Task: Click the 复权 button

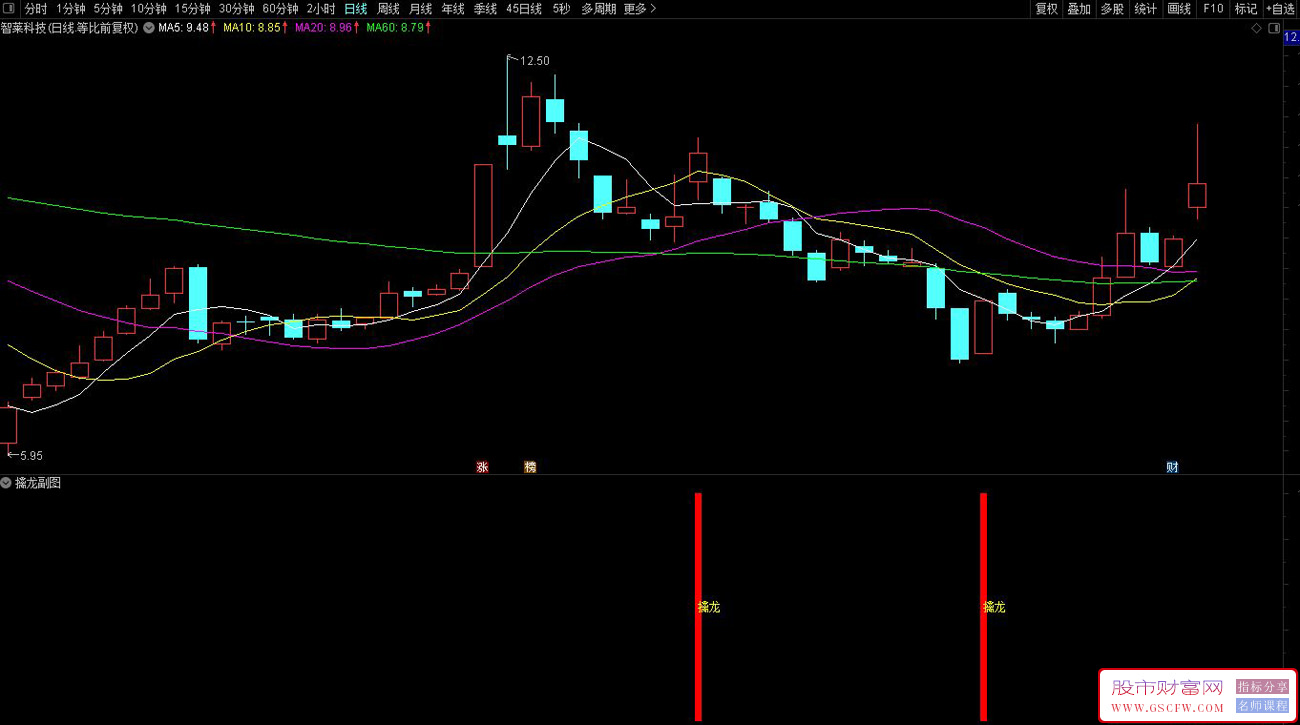Action: click(x=1046, y=9)
